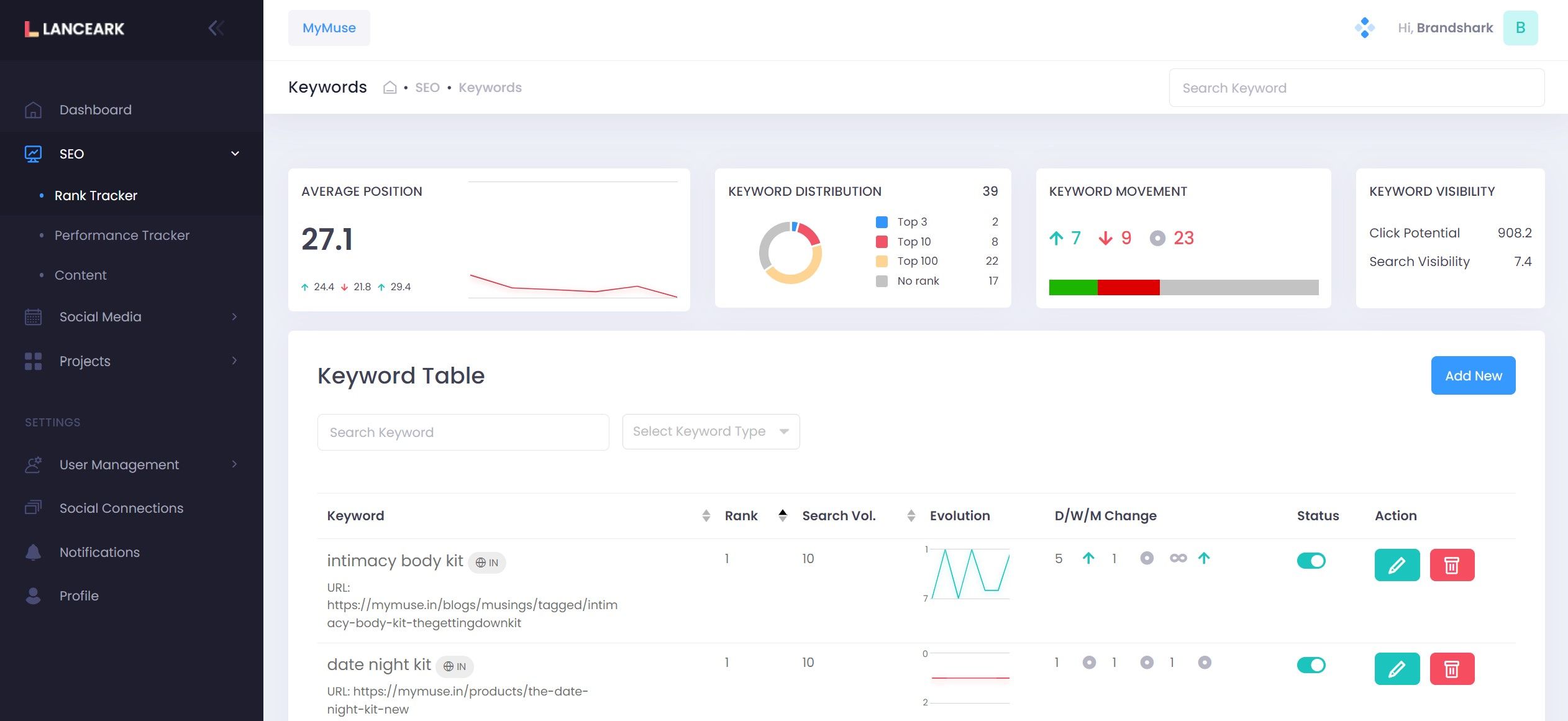
Task: Open Notifications settings
Action: point(132,553)
